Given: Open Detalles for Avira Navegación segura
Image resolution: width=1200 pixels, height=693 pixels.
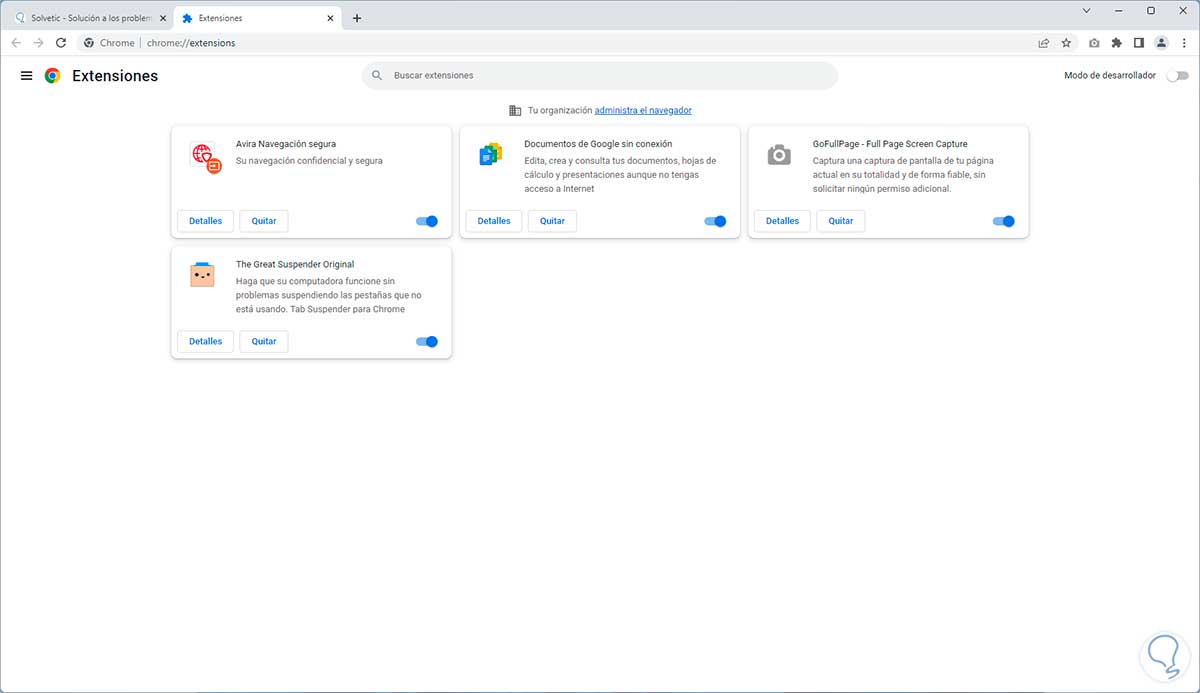Looking at the screenshot, I should click(x=205, y=221).
